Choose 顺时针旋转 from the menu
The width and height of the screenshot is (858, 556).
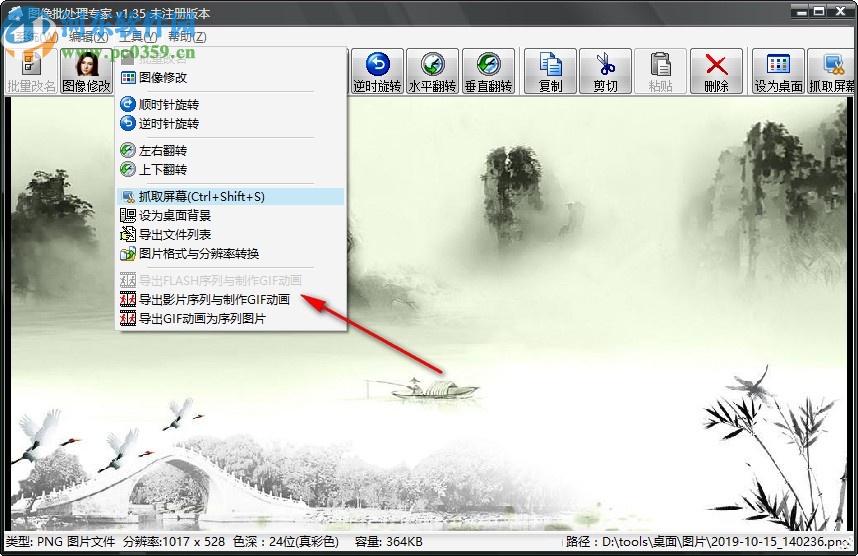pos(231,105)
